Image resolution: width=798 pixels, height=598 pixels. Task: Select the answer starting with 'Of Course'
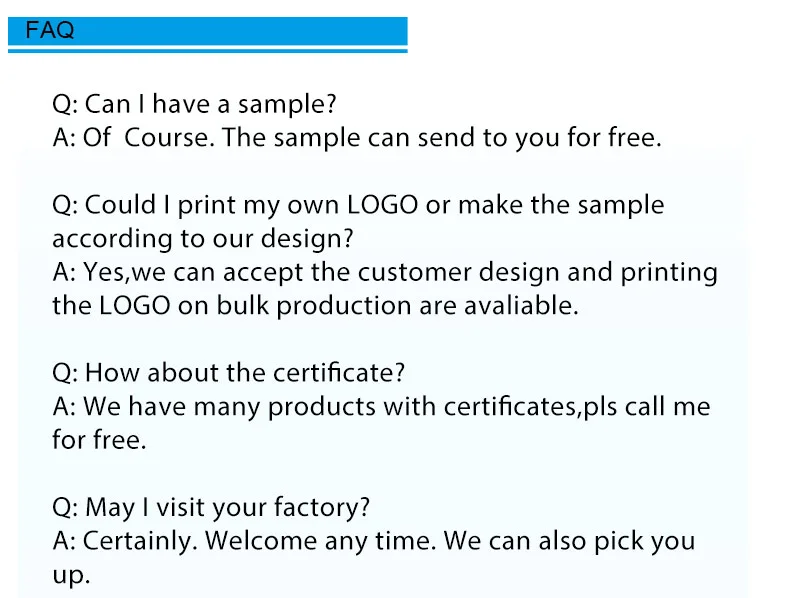point(356,138)
